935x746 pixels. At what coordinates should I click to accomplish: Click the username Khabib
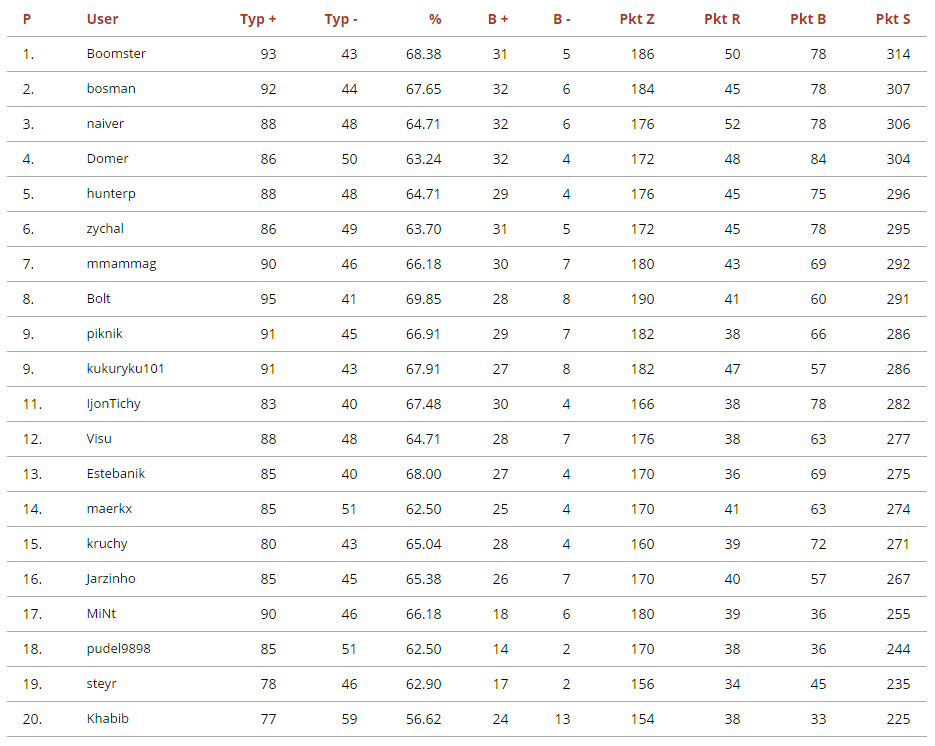tap(107, 719)
